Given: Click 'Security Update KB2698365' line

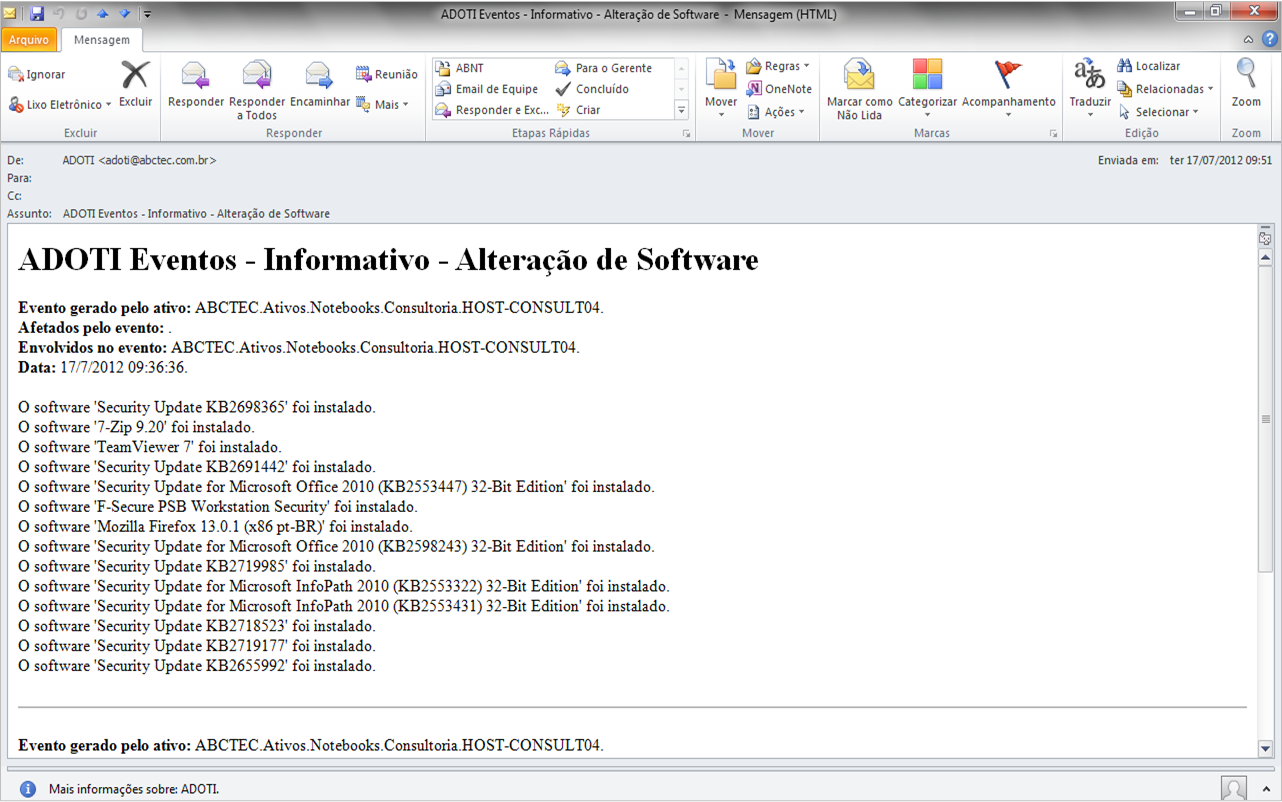Looking at the screenshot, I should (x=197, y=407).
